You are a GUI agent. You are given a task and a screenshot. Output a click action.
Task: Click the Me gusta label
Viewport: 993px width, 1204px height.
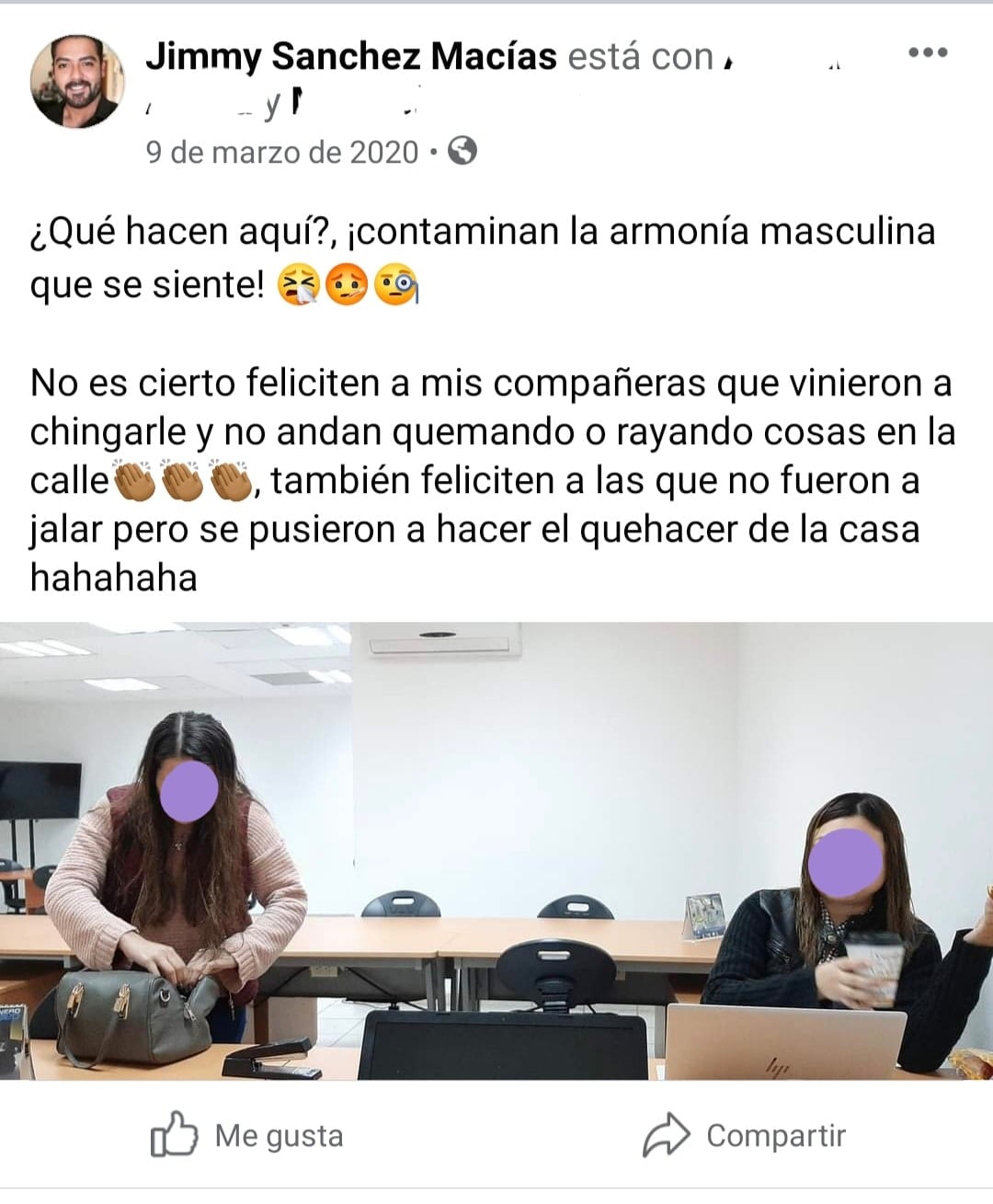coord(280,1136)
